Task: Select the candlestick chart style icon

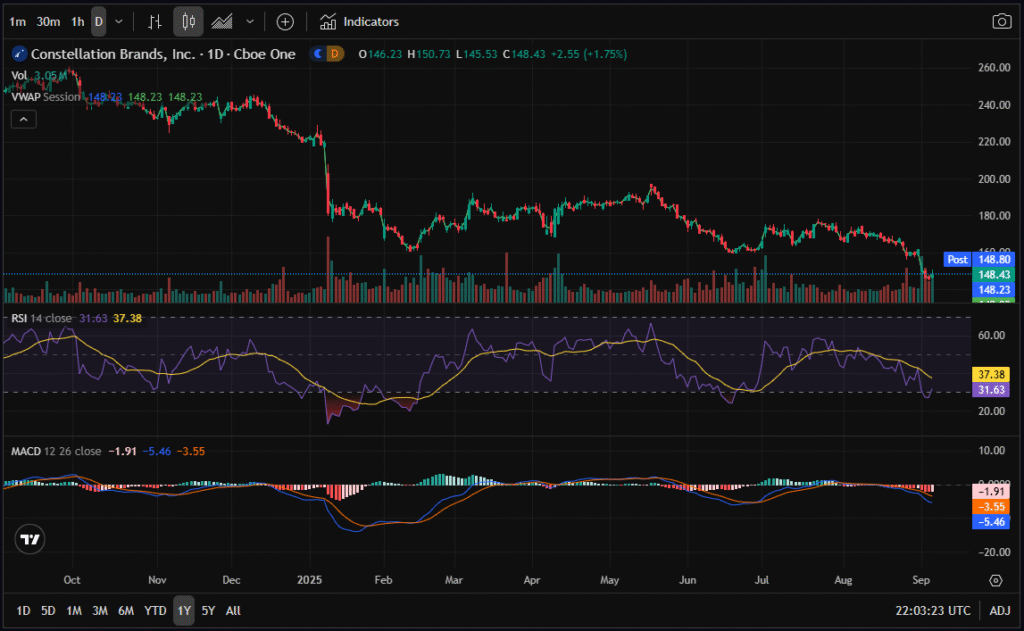Action: point(189,21)
